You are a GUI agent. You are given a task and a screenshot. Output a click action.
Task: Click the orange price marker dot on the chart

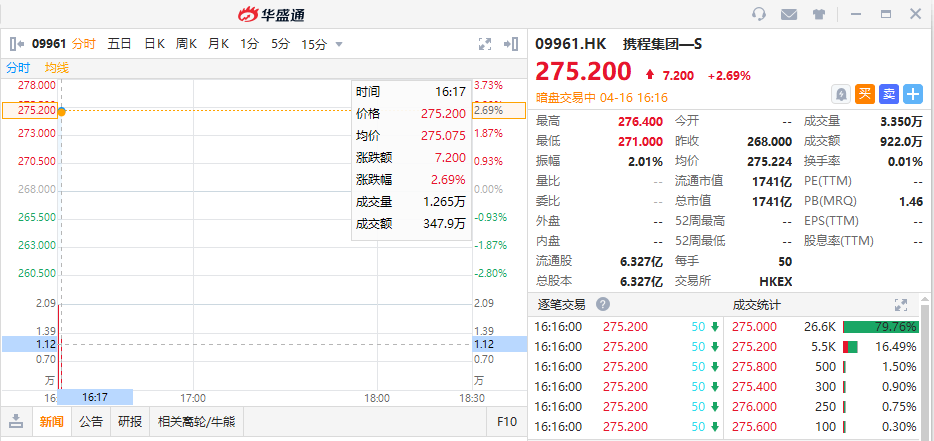tap(61, 111)
